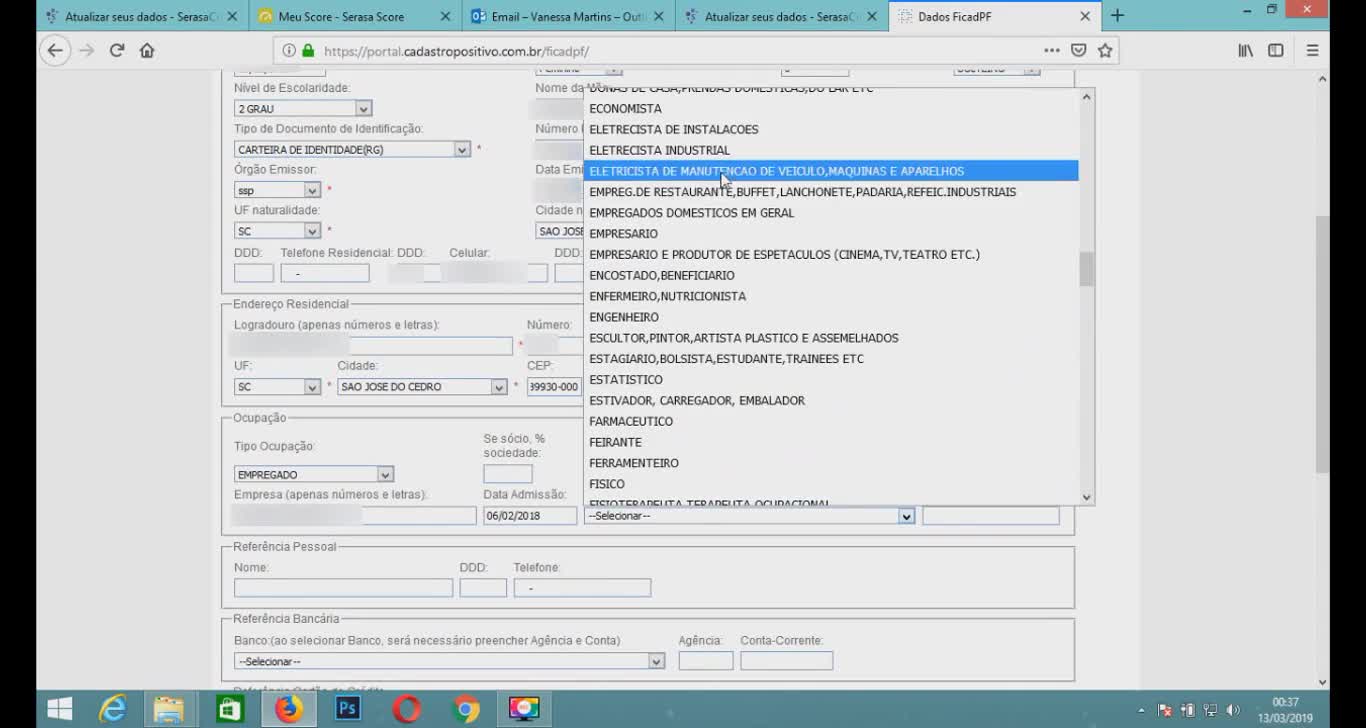Click the page vertical scrollbar thumb
This screenshot has width=1366, height=728.
click(1322, 345)
